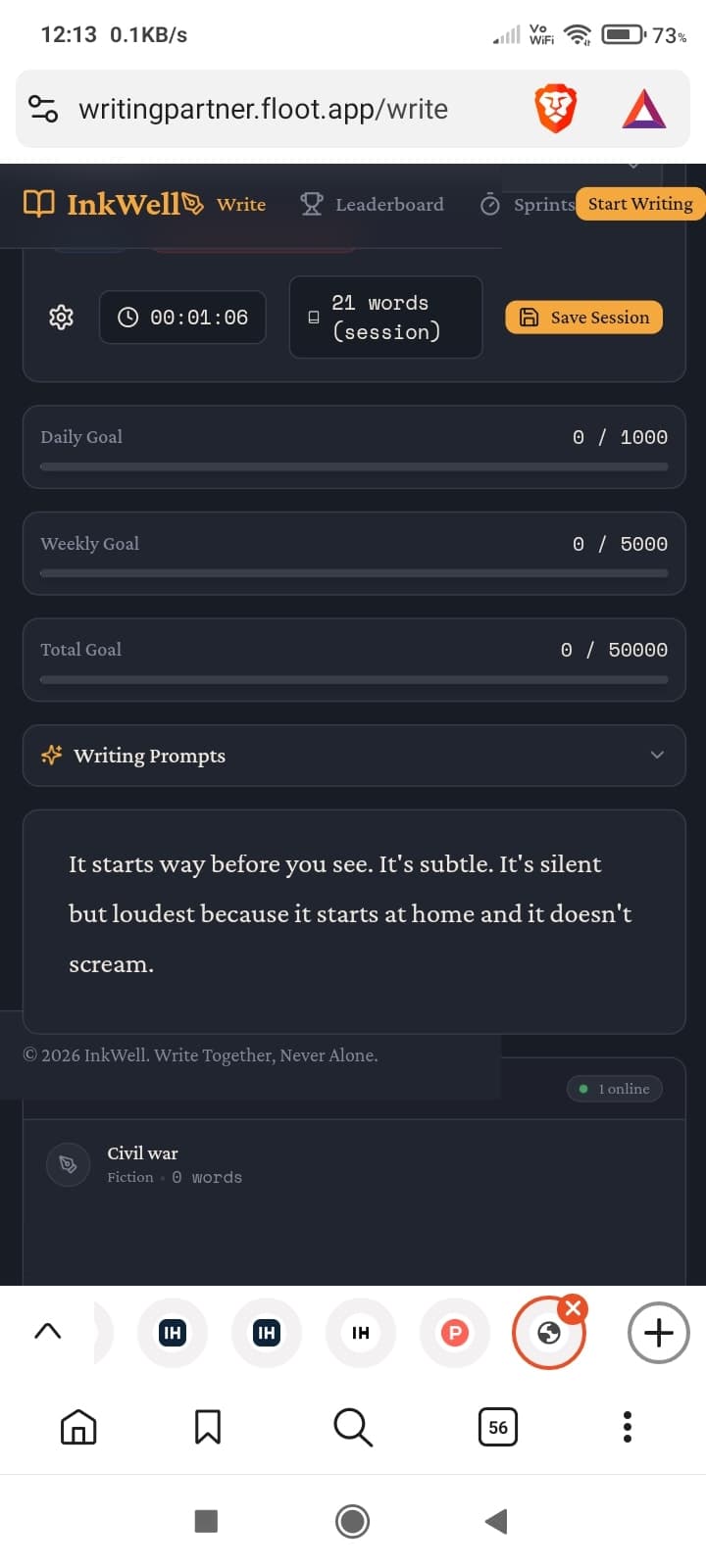
Task: Tap the Leaderboard trophy icon
Action: coord(311,204)
